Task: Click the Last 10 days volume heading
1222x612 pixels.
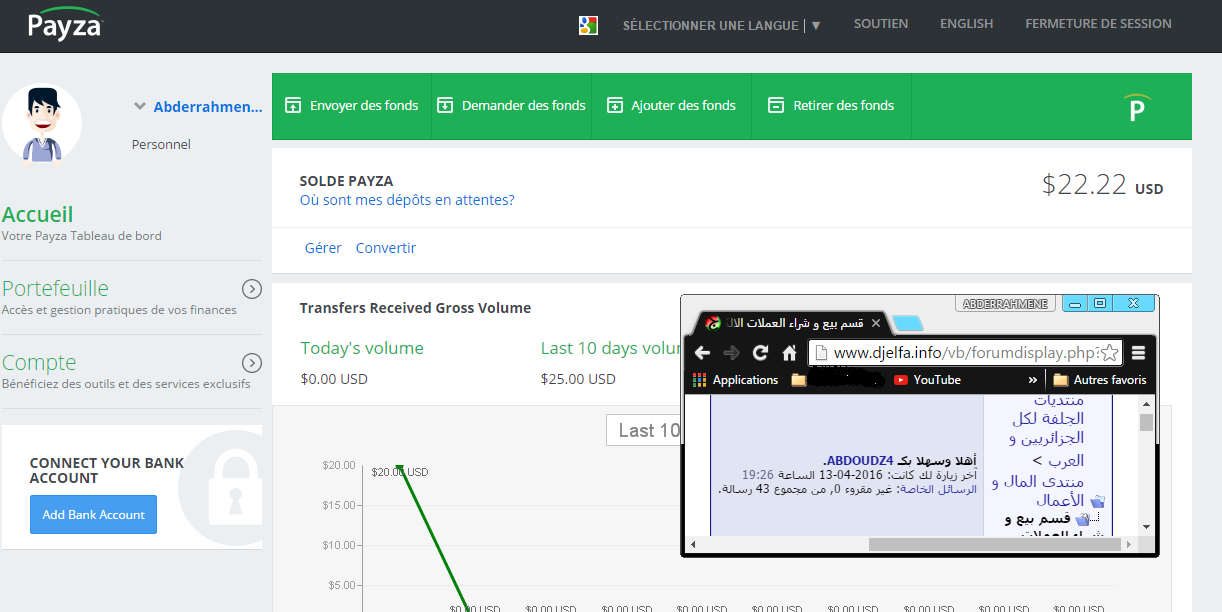Action: [x=611, y=348]
